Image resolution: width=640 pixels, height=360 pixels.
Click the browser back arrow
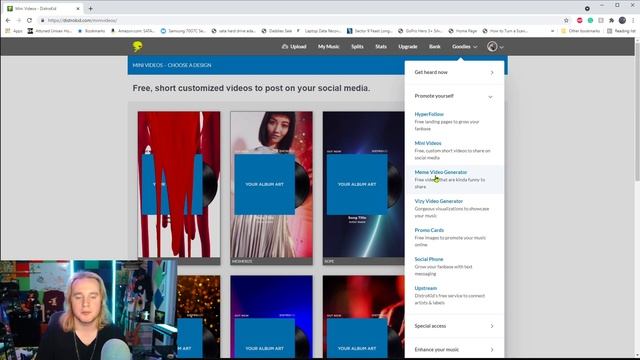click(8, 20)
